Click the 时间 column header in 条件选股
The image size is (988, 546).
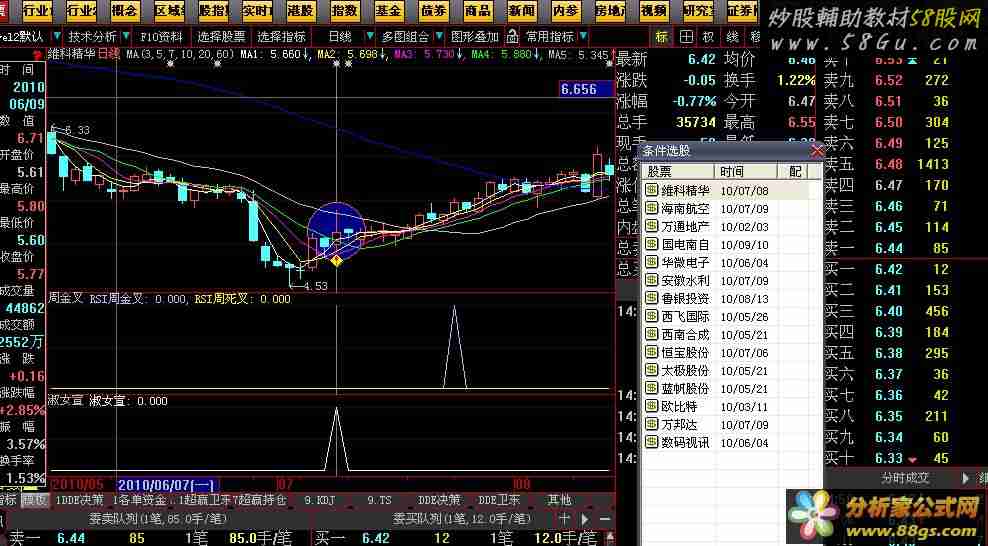[732, 172]
